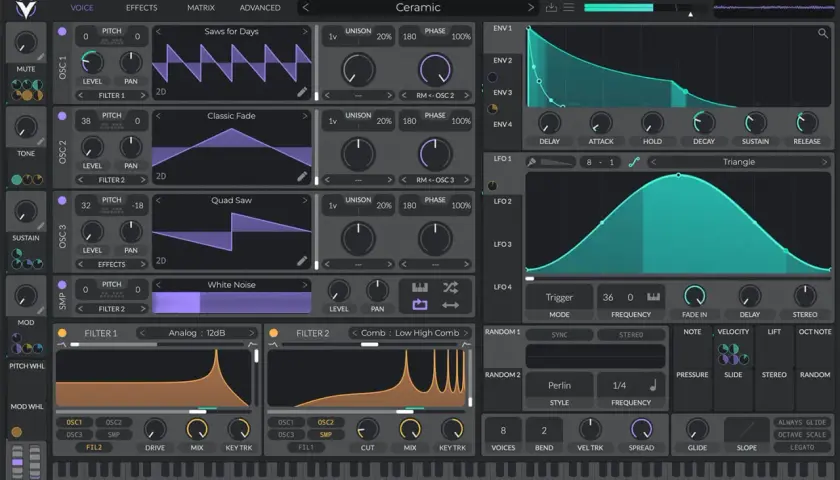Screen dimensions: 840x480
Task: Open the LFO Triangle shape selector
Action: tap(739, 162)
